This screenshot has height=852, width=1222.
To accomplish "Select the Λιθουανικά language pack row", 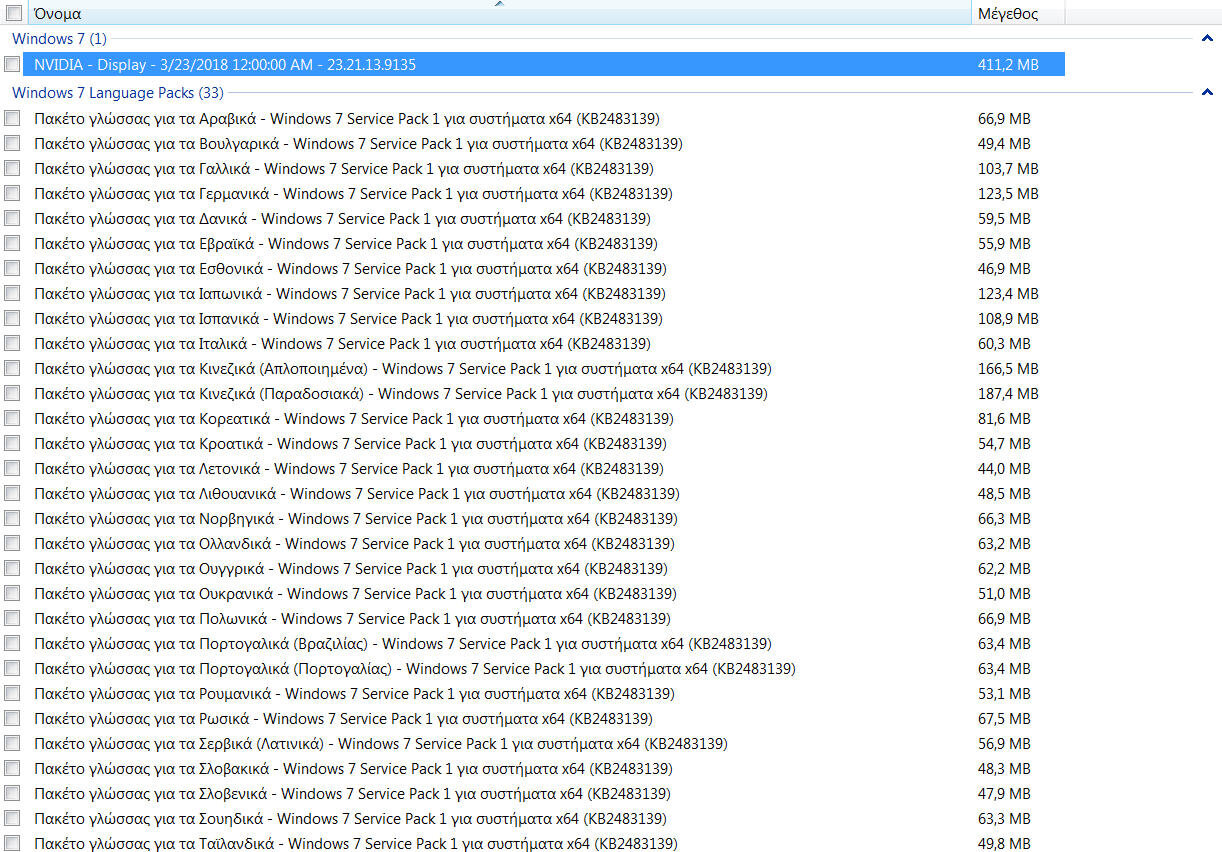I will [544, 493].
